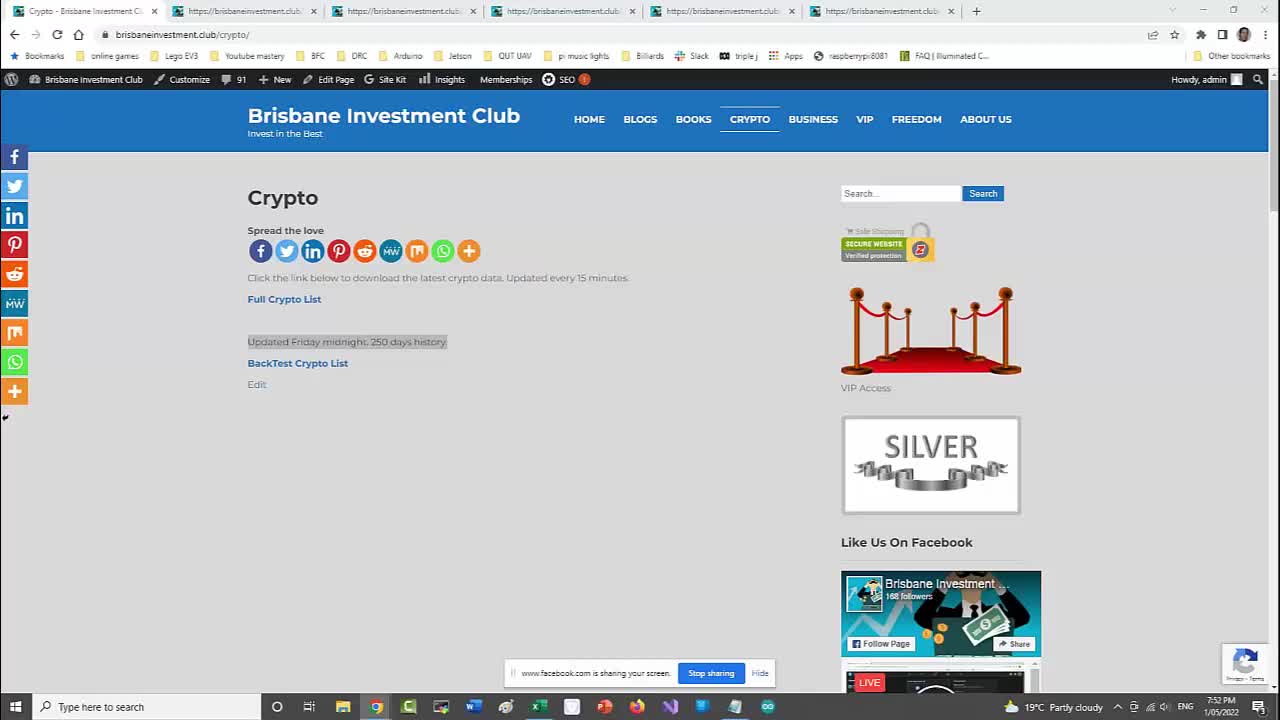Open the BLOGS menu item
The width and height of the screenshot is (1280, 720).
[640, 119]
